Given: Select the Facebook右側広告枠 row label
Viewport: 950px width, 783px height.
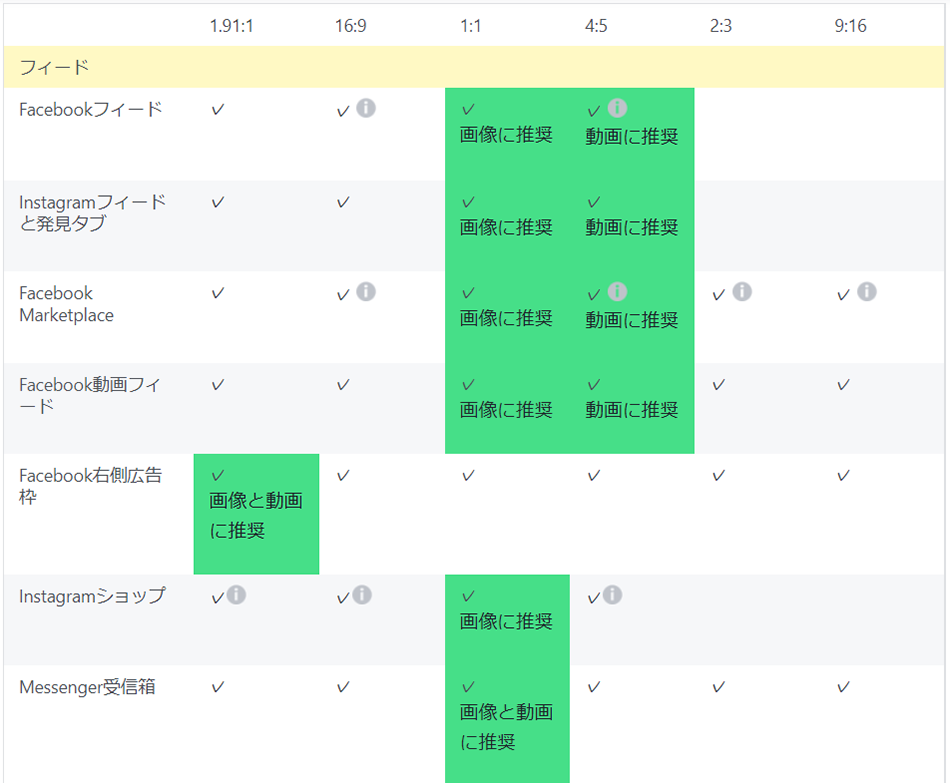Looking at the screenshot, I should pyautogui.click(x=91, y=486).
